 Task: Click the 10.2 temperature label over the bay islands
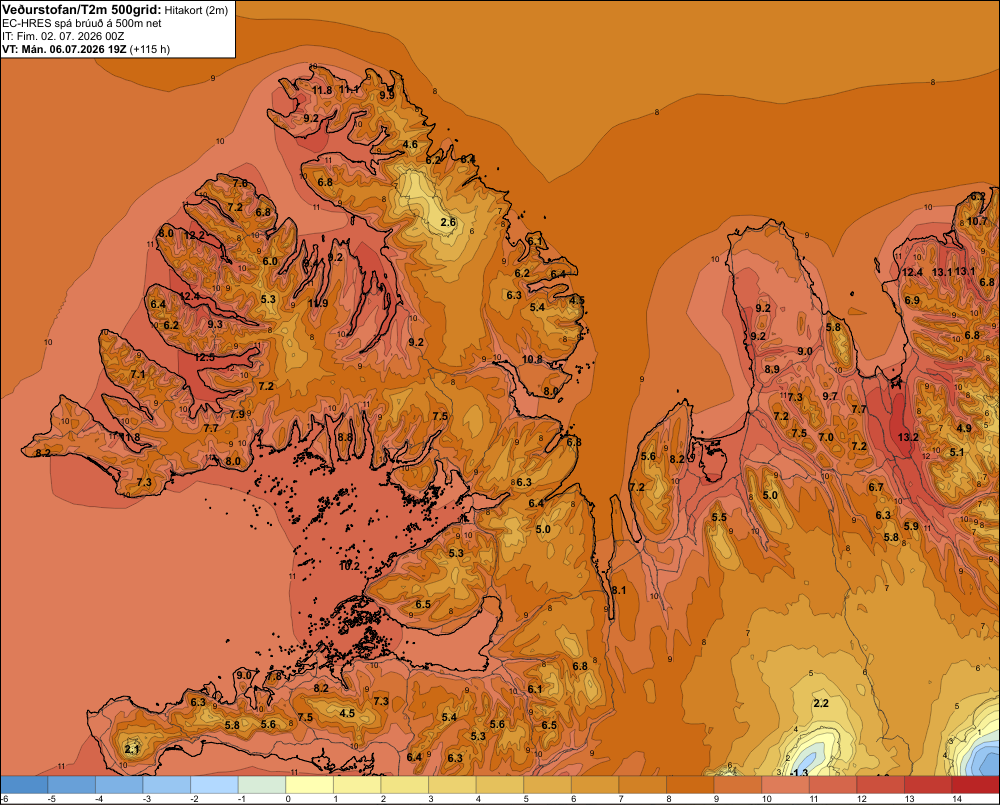(x=349, y=566)
